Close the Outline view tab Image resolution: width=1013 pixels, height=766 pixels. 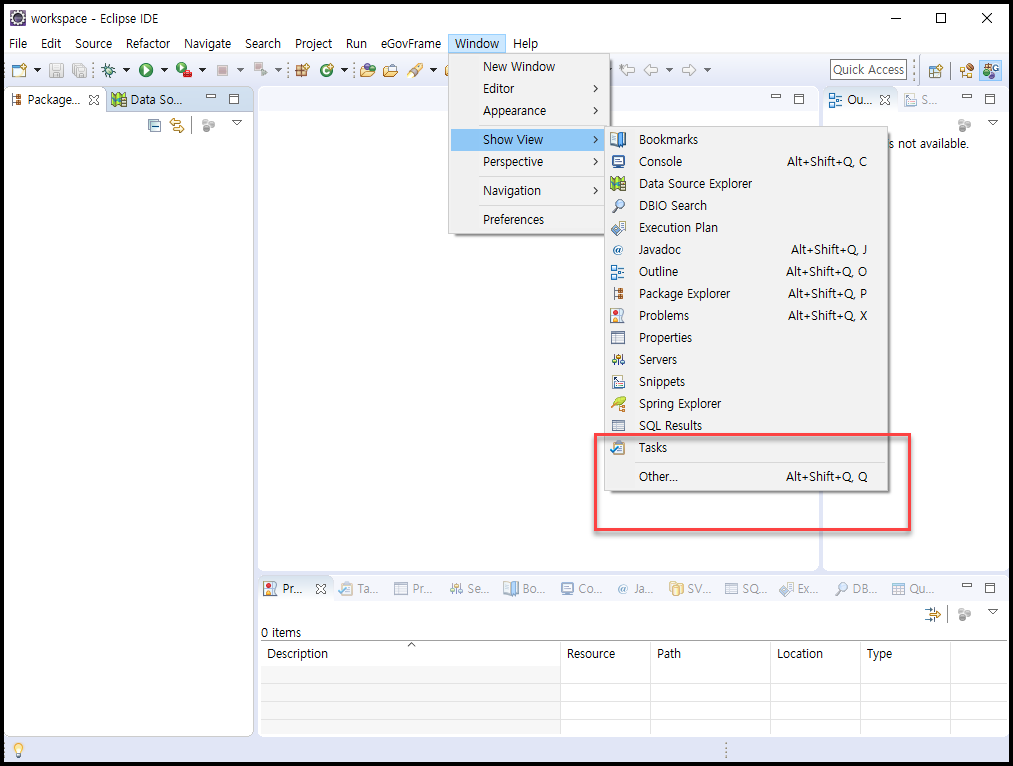tap(885, 100)
